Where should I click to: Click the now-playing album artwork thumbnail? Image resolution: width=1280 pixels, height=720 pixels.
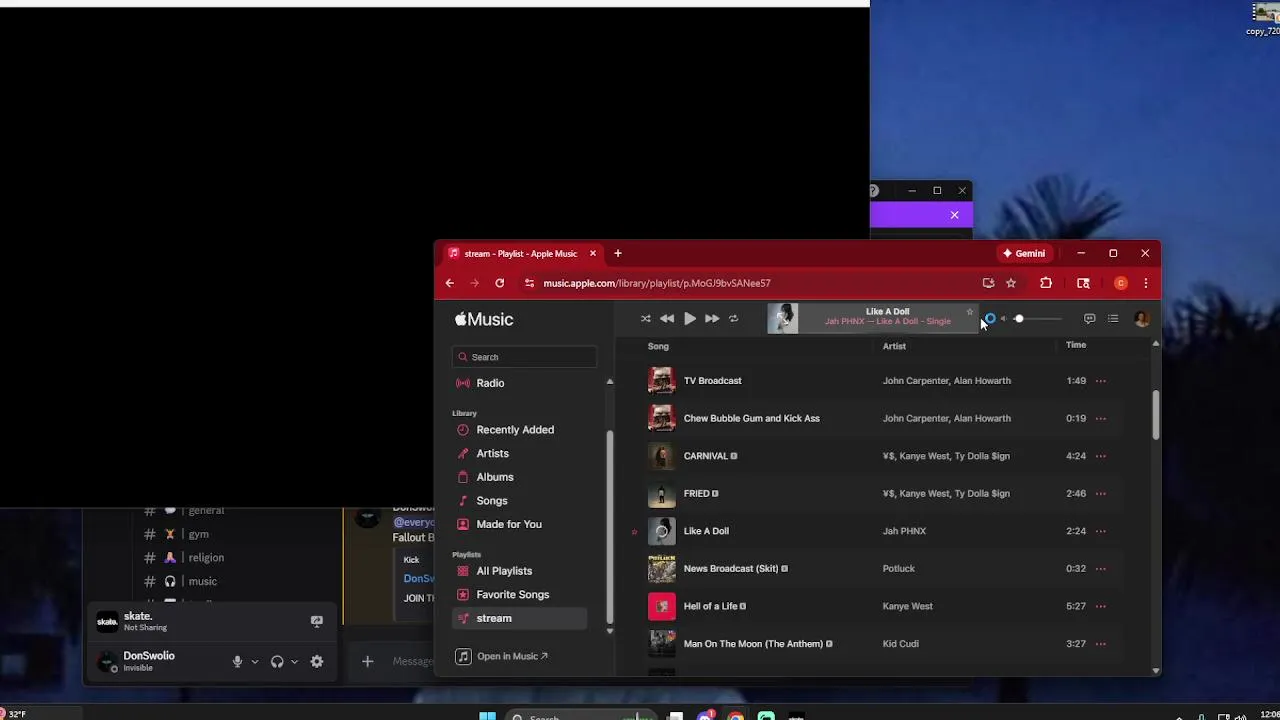(782, 318)
